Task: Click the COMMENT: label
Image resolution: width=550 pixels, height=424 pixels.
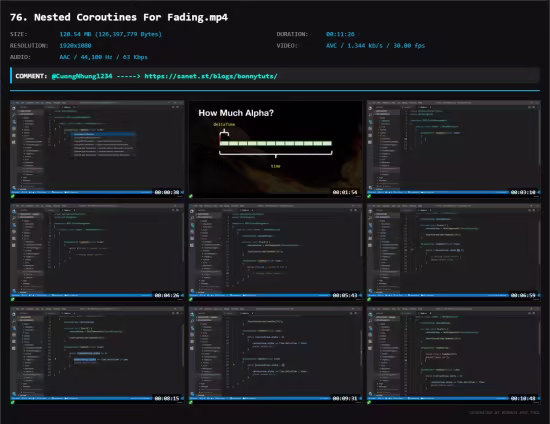Action: tap(31, 76)
